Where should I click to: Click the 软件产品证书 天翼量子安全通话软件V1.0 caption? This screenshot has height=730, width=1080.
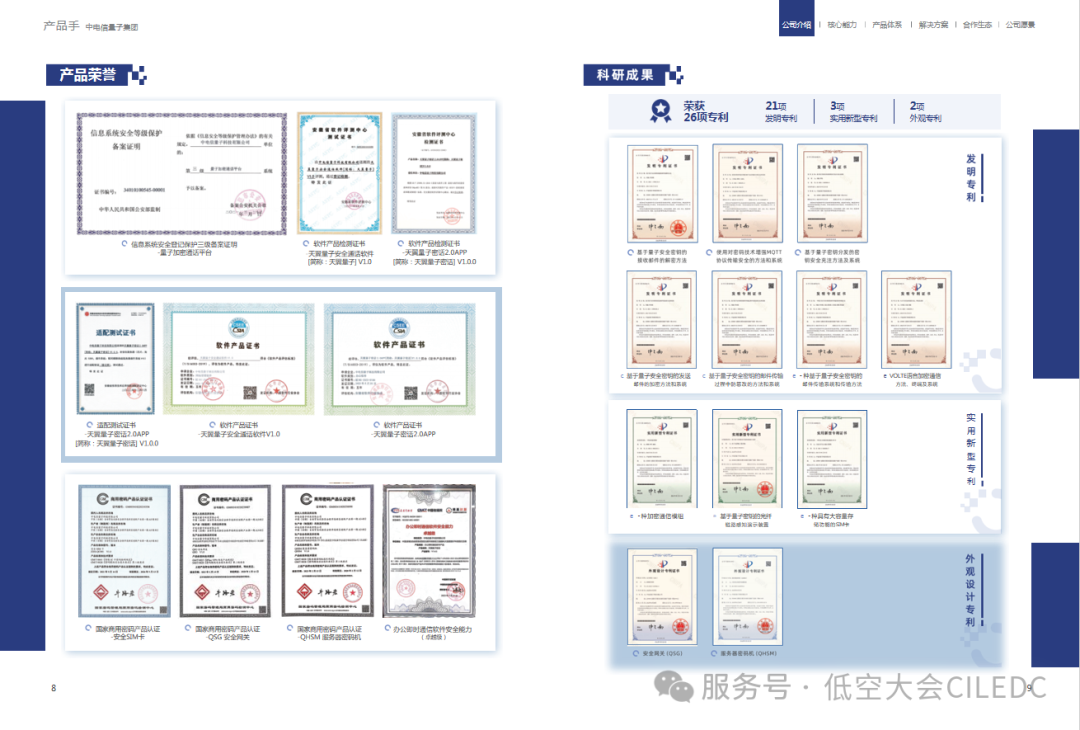coord(239,430)
